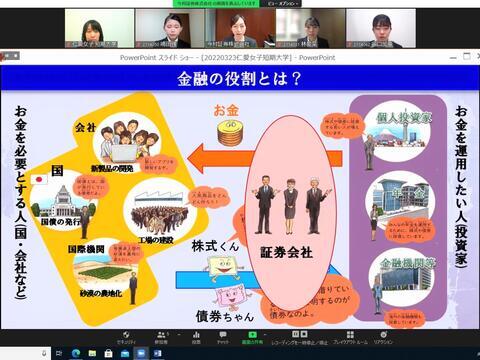Screen dimensions: 480x360
Task: Open File Explorer from the taskbar
Action: click(x=92, y=353)
